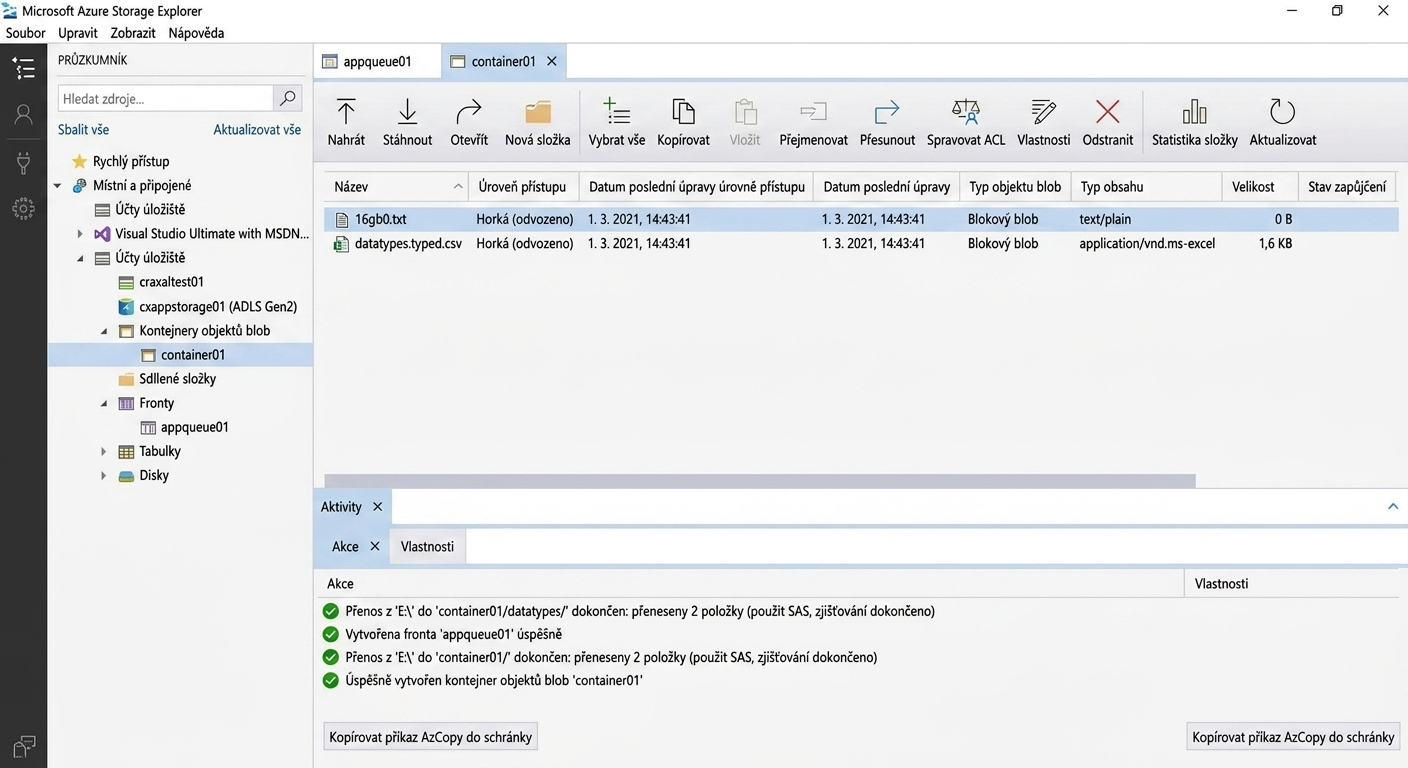Expand Visual Studio Ultimate with MSDN node
1408x768 pixels.
coord(80,234)
